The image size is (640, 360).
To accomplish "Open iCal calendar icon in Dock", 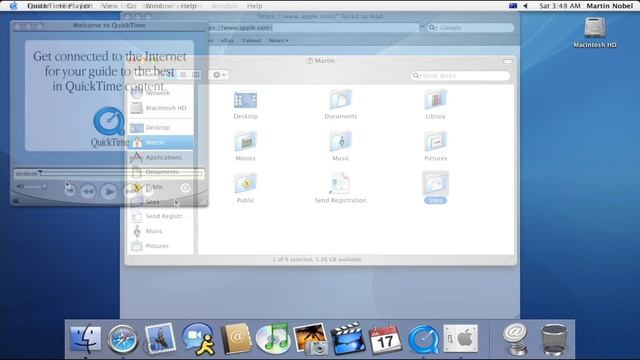I will [385, 340].
